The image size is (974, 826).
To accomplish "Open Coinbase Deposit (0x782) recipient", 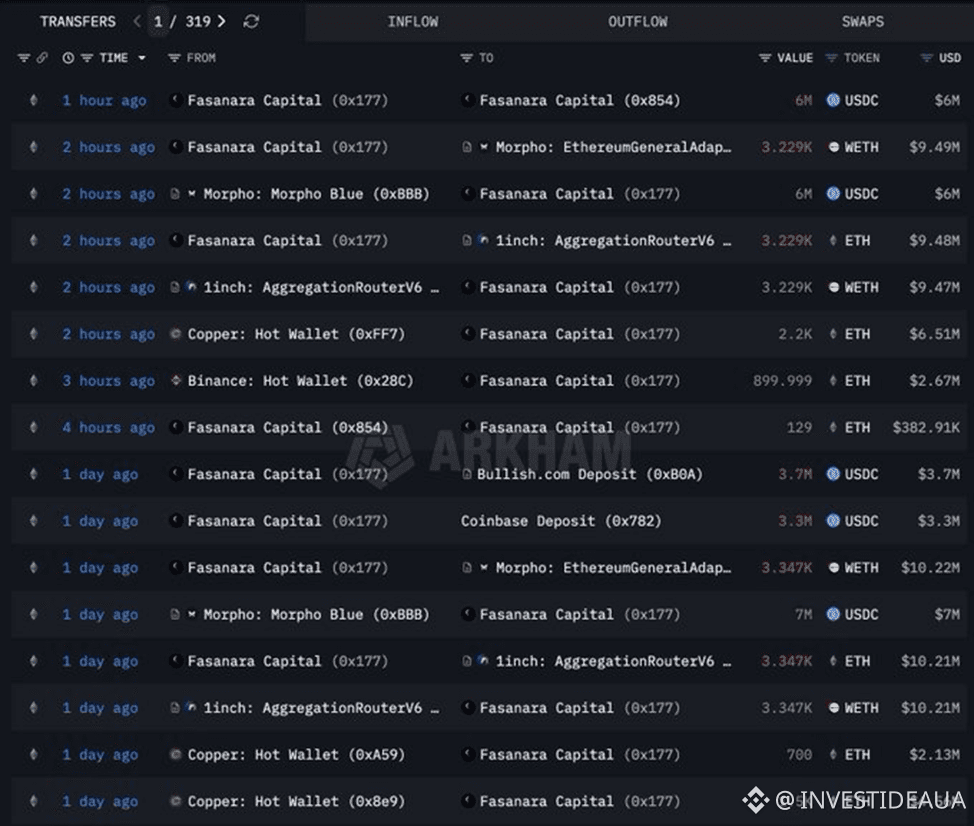I will coord(561,521).
